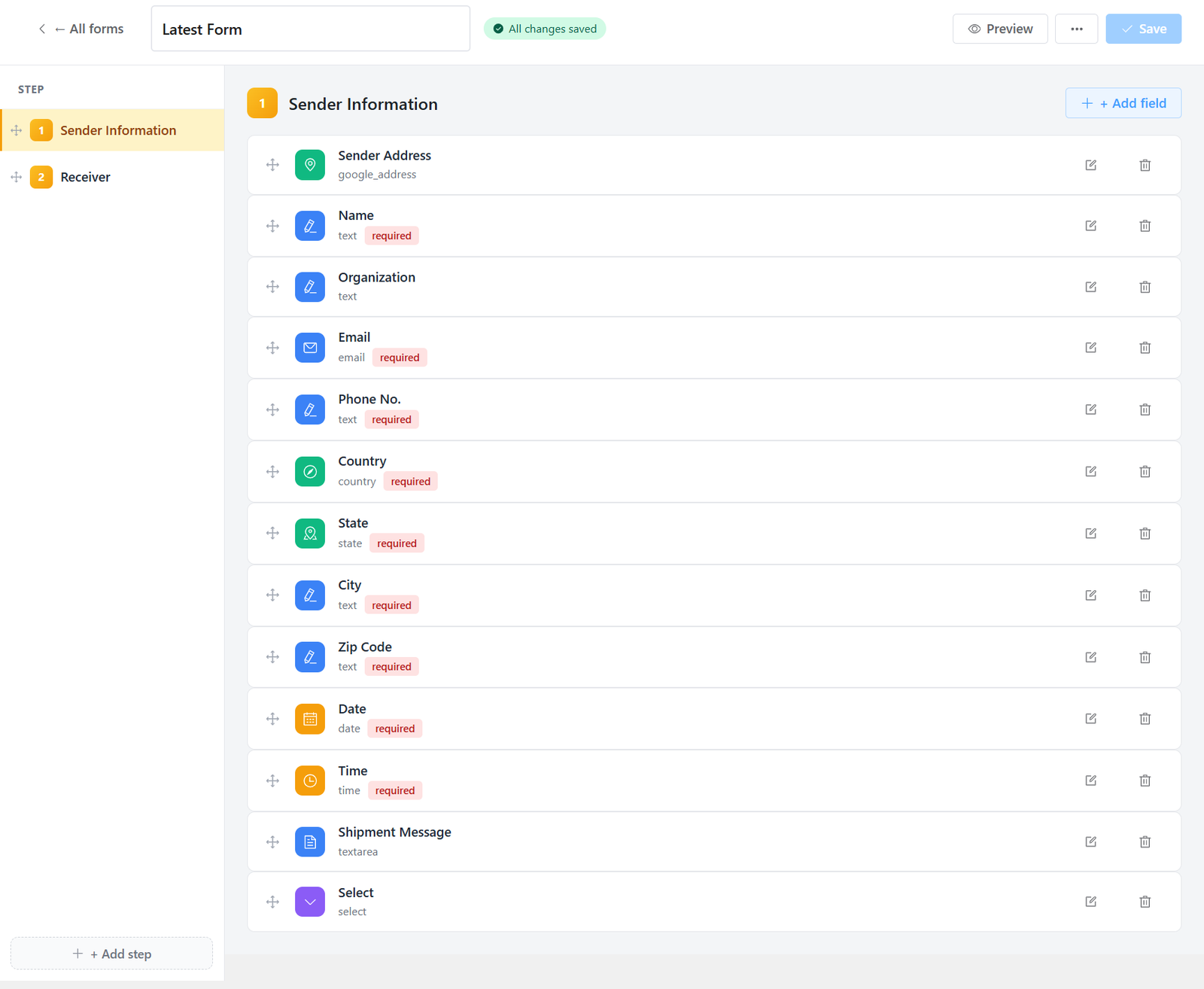The height and width of the screenshot is (989, 1204).
Task: Edit the City field
Action: pos(1090,595)
